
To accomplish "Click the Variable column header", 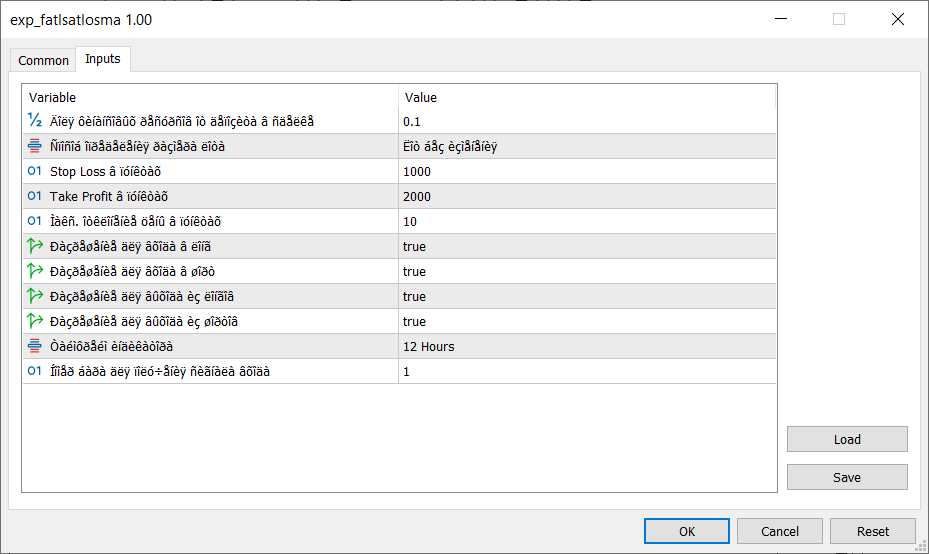I will tap(210, 97).
